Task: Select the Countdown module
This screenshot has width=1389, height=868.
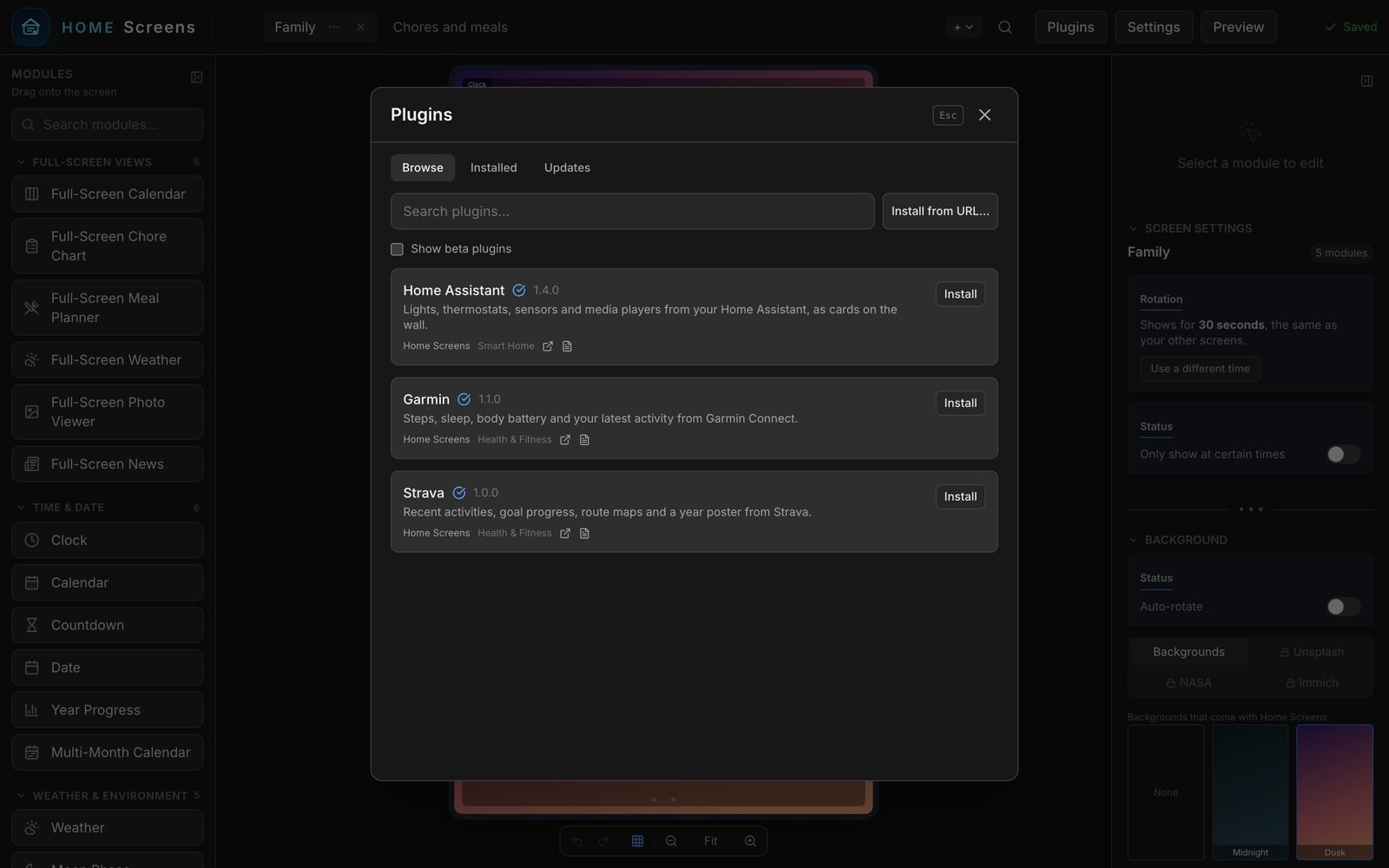Action: point(108,625)
